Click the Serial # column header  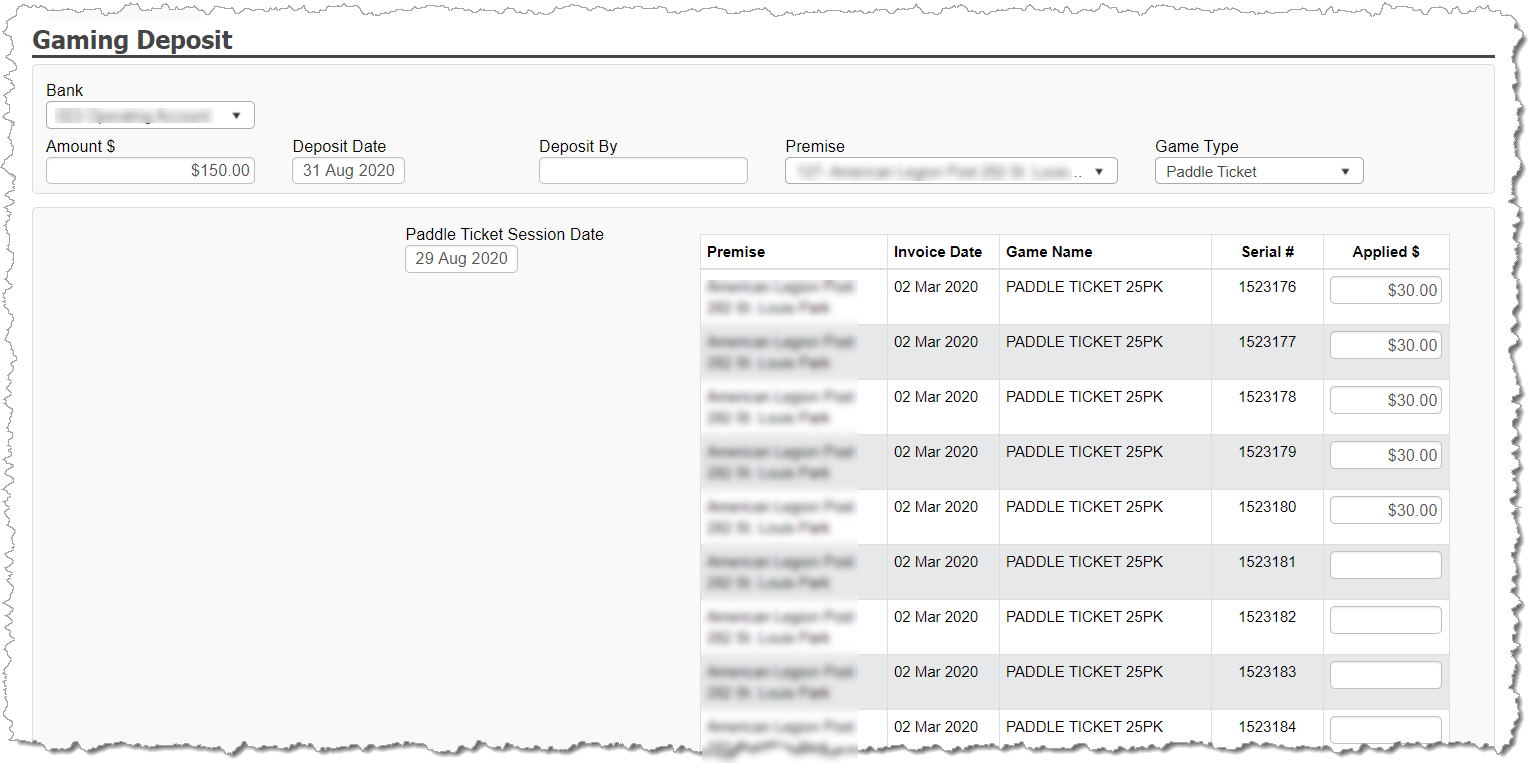[x=1267, y=251]
